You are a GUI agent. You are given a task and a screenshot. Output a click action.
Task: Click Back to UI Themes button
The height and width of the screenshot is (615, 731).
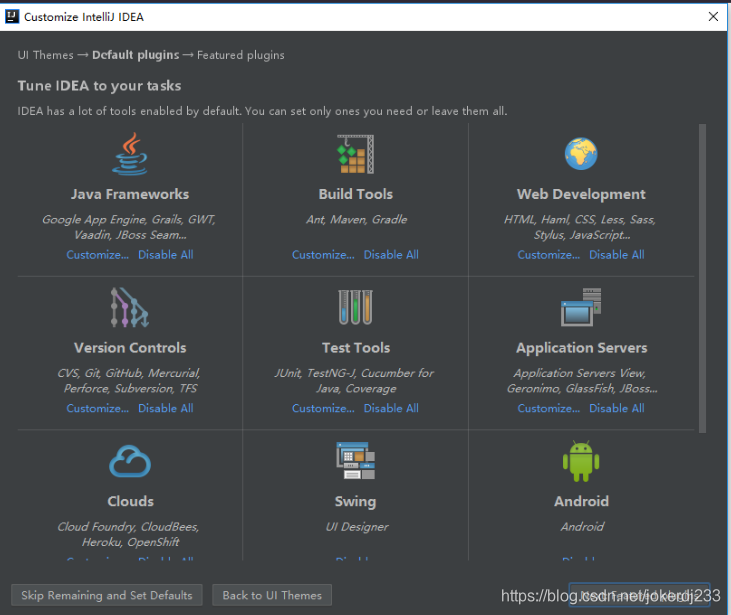point(272,595)
